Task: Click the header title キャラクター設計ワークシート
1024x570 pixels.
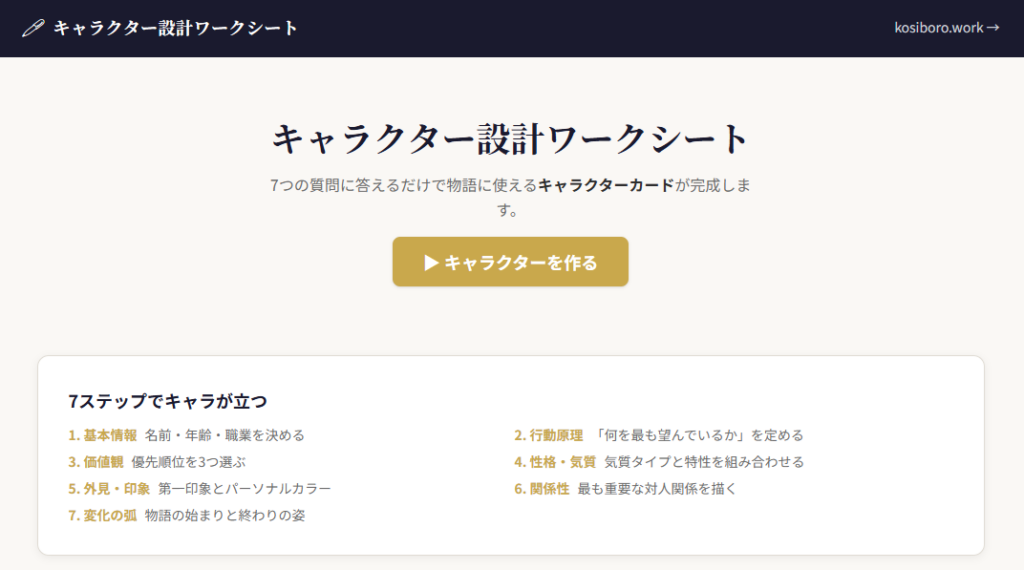Action: (176, 28)
